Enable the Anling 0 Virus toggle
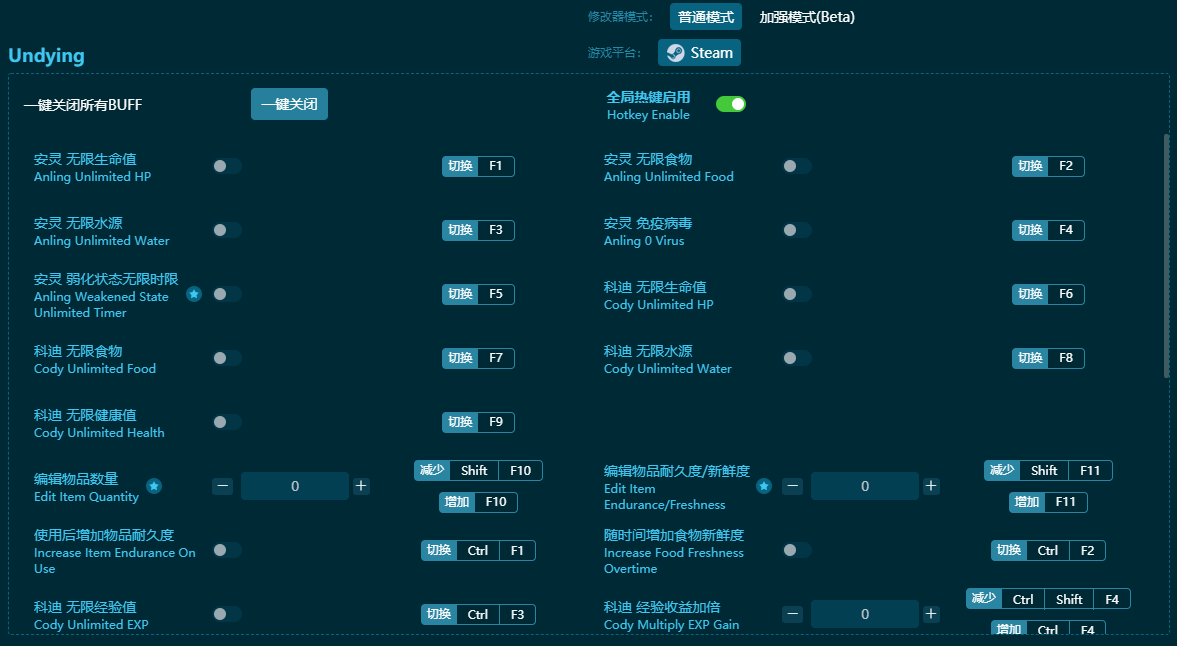Image resolution: width=1177 pixels, height=646 pixels. pos(797,230)
